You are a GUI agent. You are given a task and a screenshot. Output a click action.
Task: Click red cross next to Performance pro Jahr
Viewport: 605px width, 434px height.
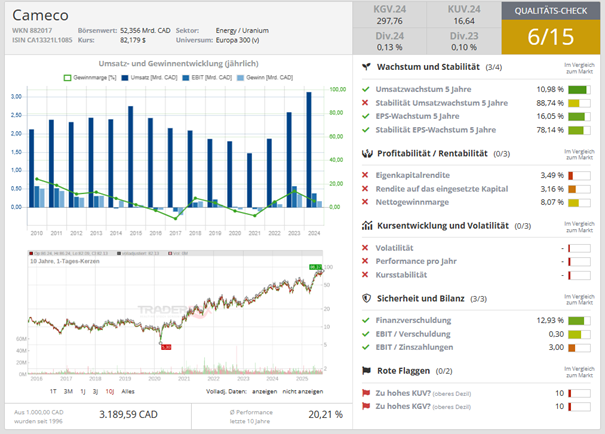pos(365,261)
